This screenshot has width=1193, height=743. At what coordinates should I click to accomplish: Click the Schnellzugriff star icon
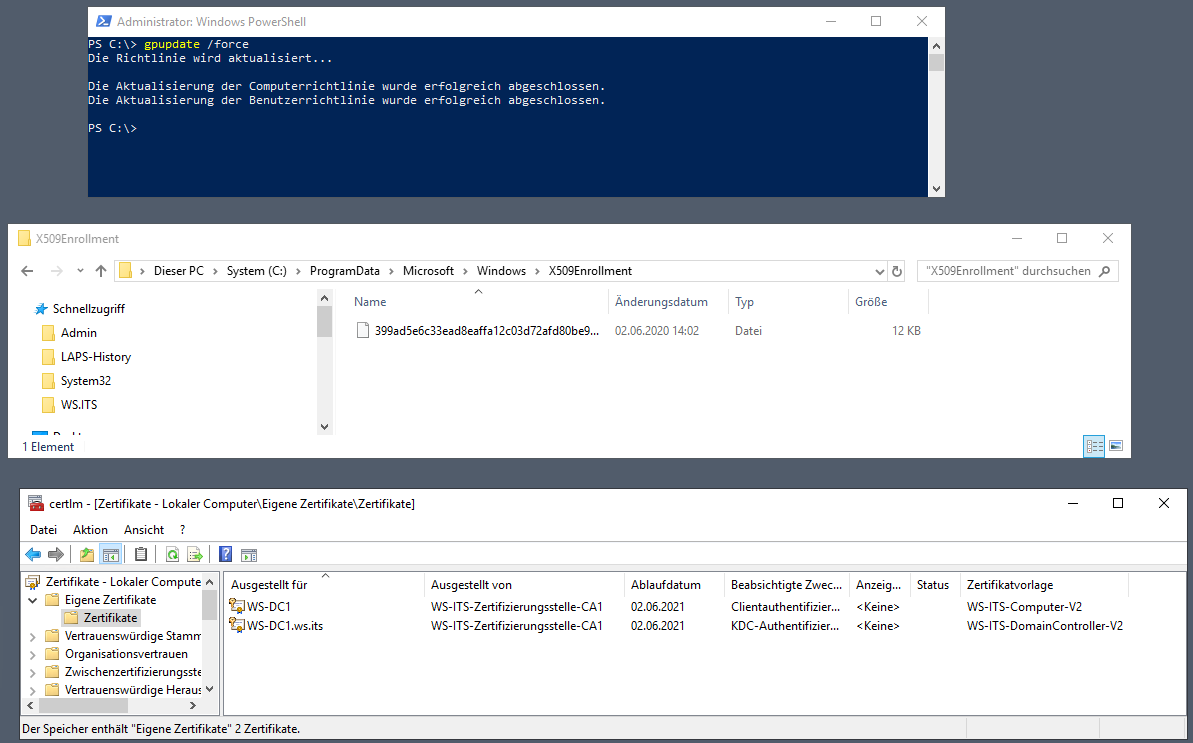click(x=41, y=309)
